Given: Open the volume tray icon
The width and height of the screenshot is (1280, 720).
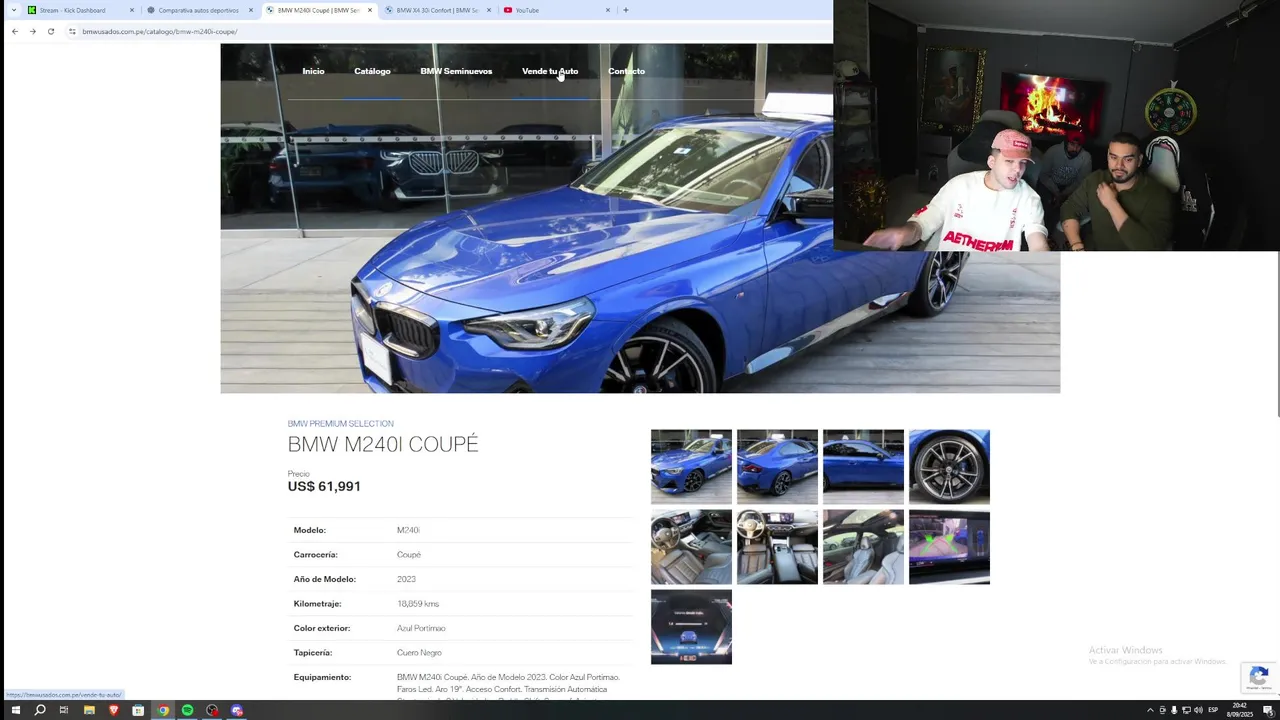Looking at the screenshot, I should 1198,710.
